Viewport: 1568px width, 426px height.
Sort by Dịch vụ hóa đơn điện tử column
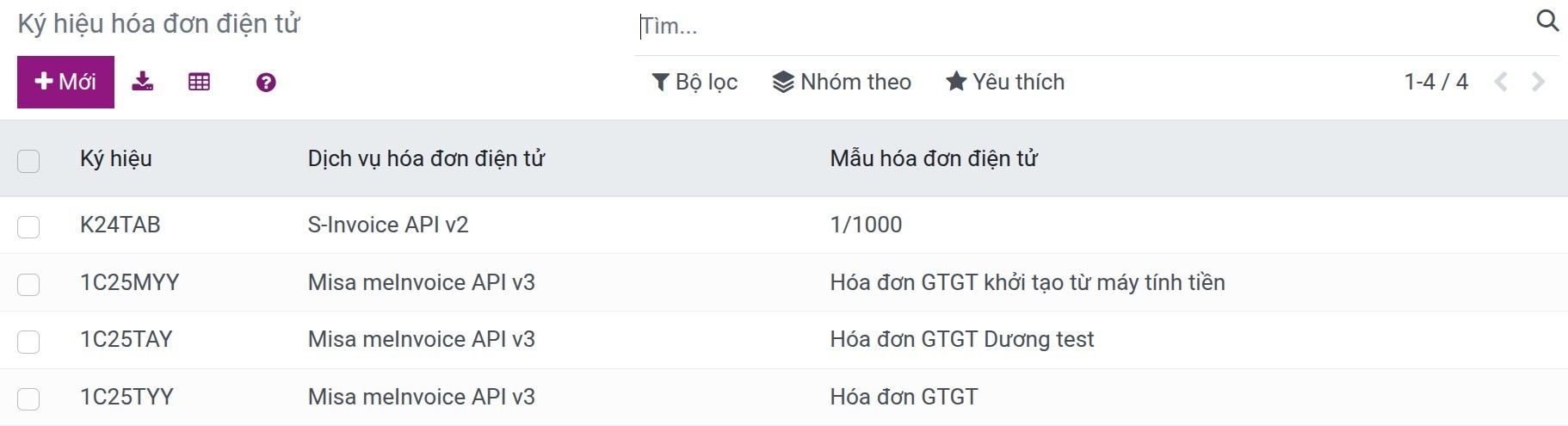(426, 158)
